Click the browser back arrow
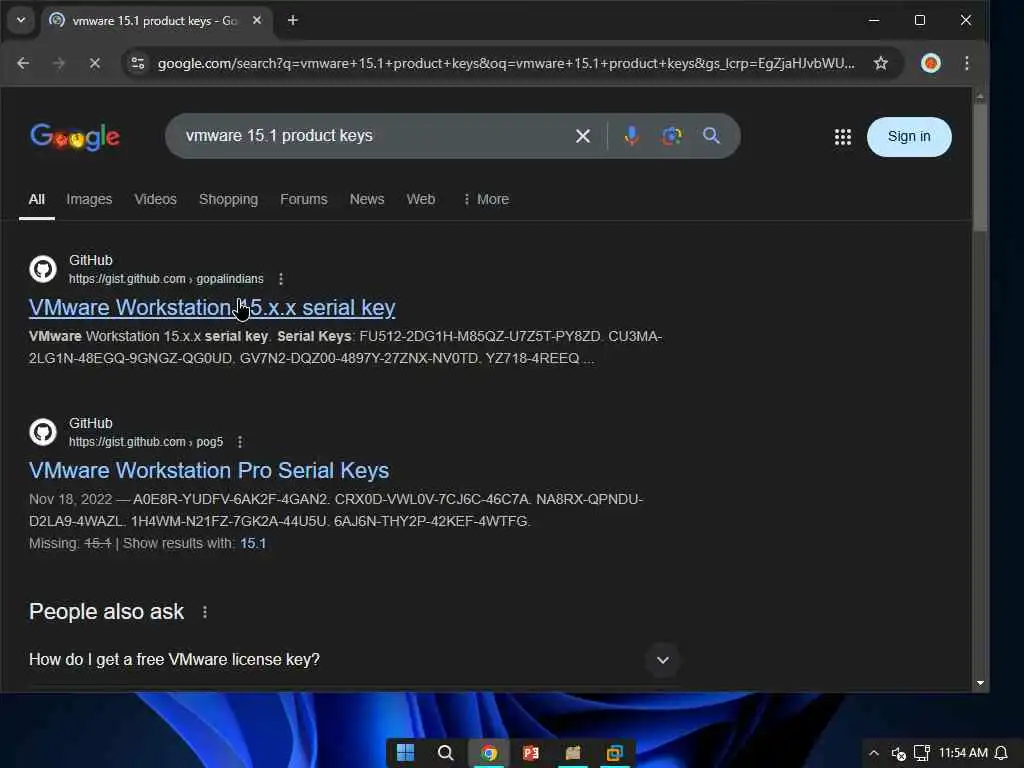Screen dimensions: 1024x768 click(23, 63)
